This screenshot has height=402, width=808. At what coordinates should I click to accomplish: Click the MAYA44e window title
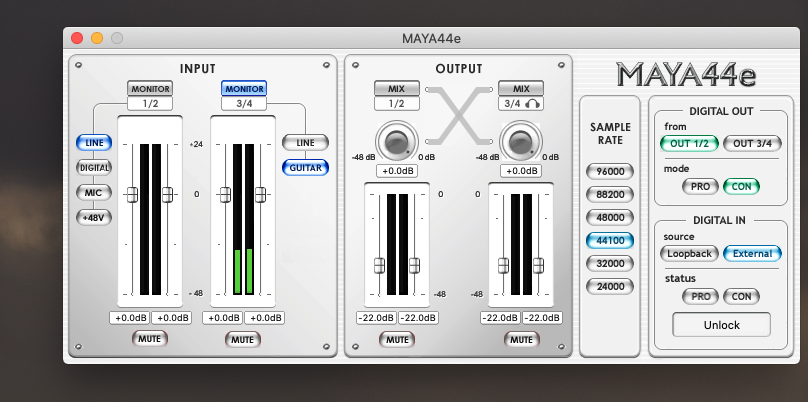[x=431, y=39]
